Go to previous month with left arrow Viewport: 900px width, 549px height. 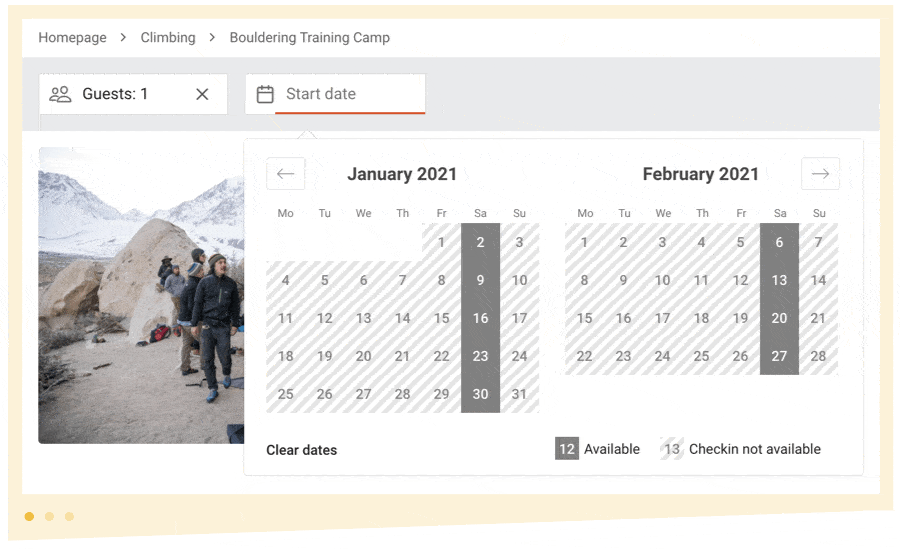285,173
